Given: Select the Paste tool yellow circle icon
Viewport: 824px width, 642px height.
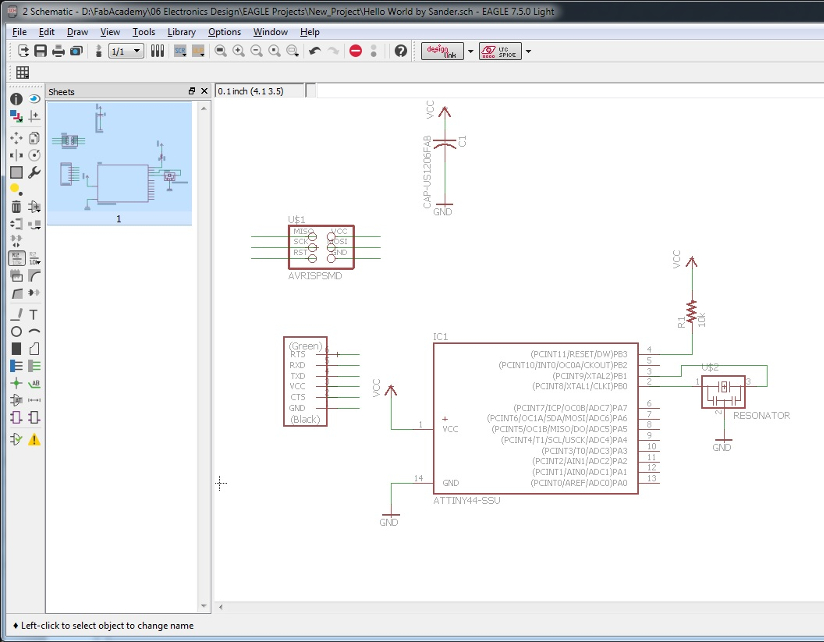Looking at the screenshot, I should 16,189.
